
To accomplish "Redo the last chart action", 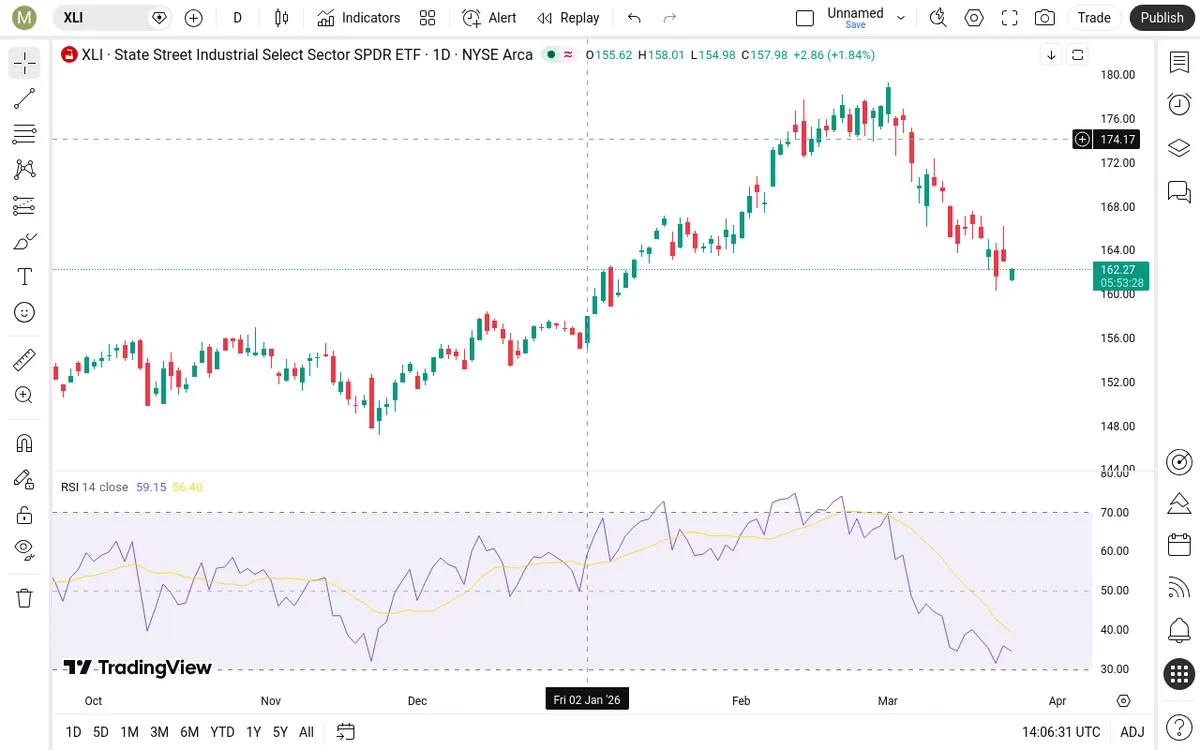I will 670,17.
